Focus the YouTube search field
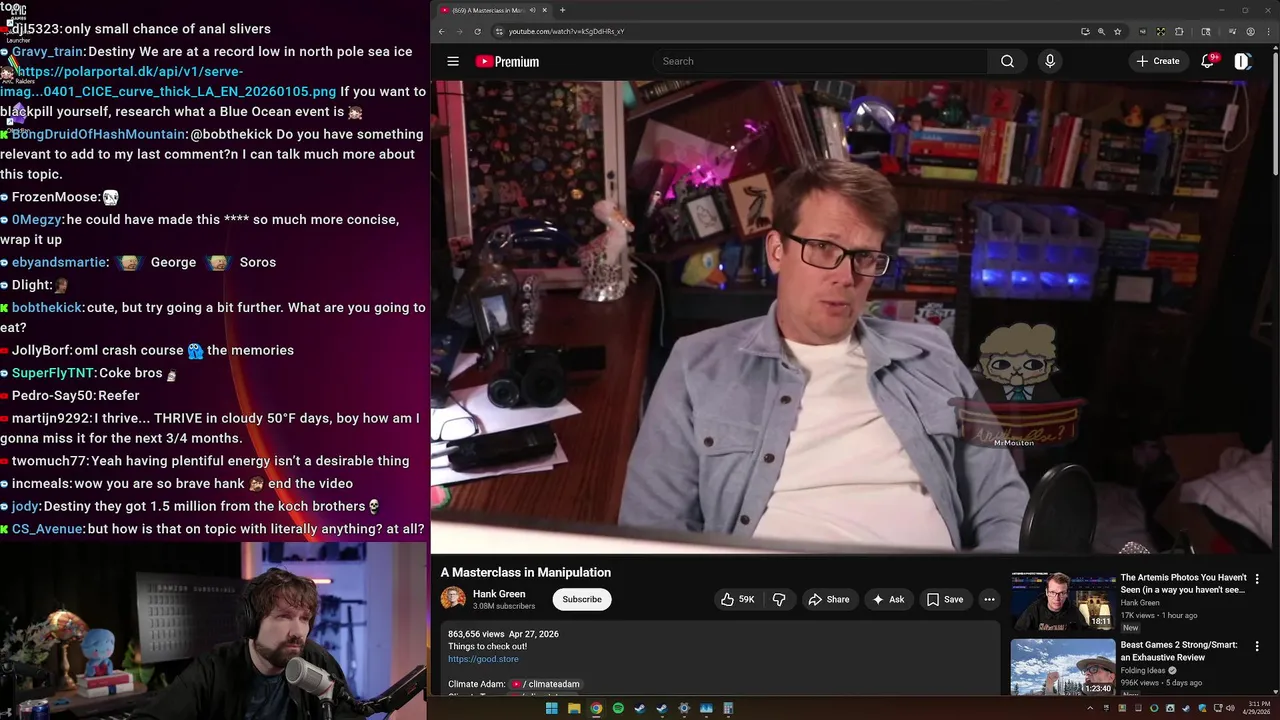 tap(820, 61)
